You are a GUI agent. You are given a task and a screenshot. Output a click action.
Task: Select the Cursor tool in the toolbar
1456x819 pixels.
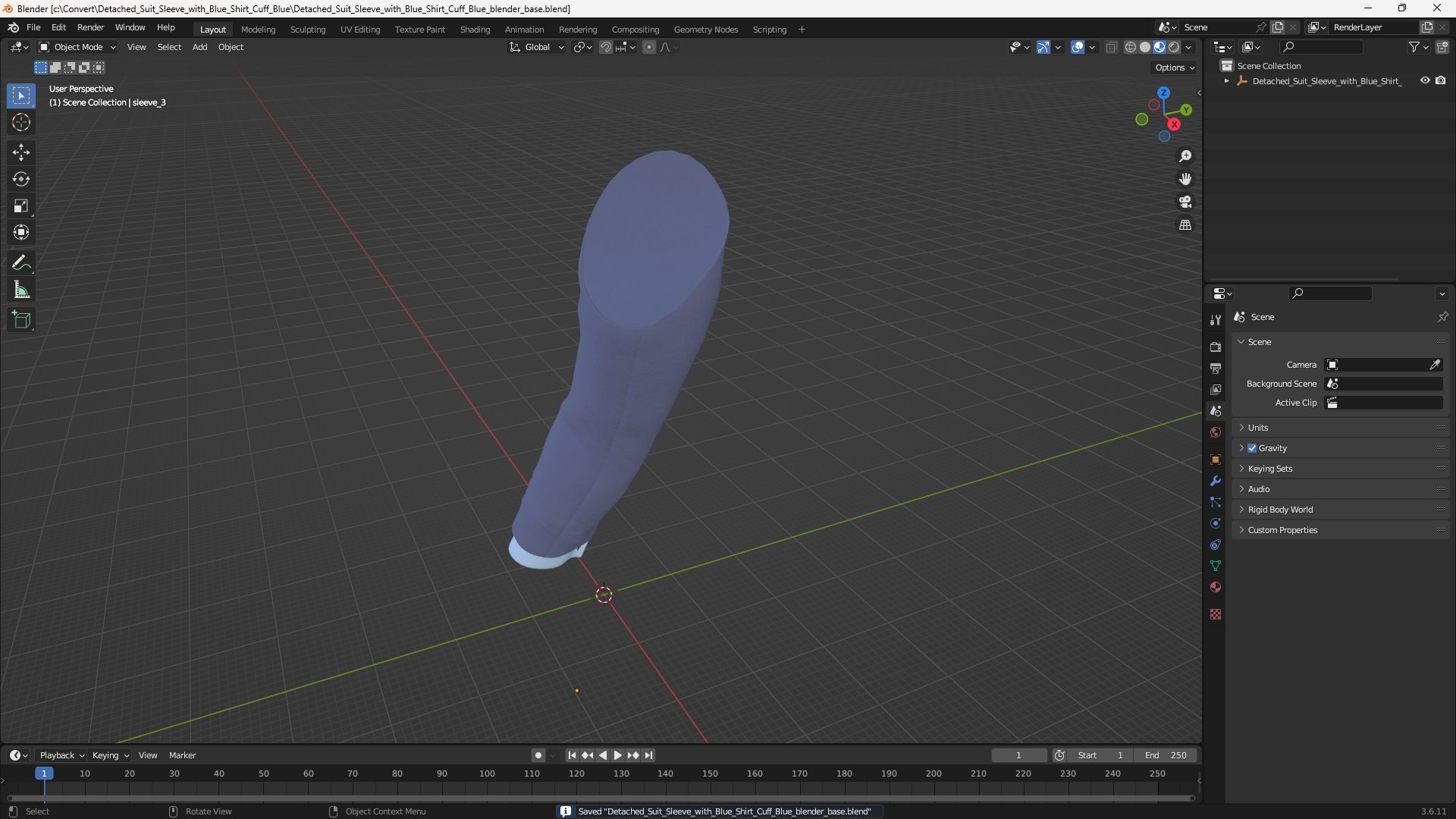click(21, 122)
